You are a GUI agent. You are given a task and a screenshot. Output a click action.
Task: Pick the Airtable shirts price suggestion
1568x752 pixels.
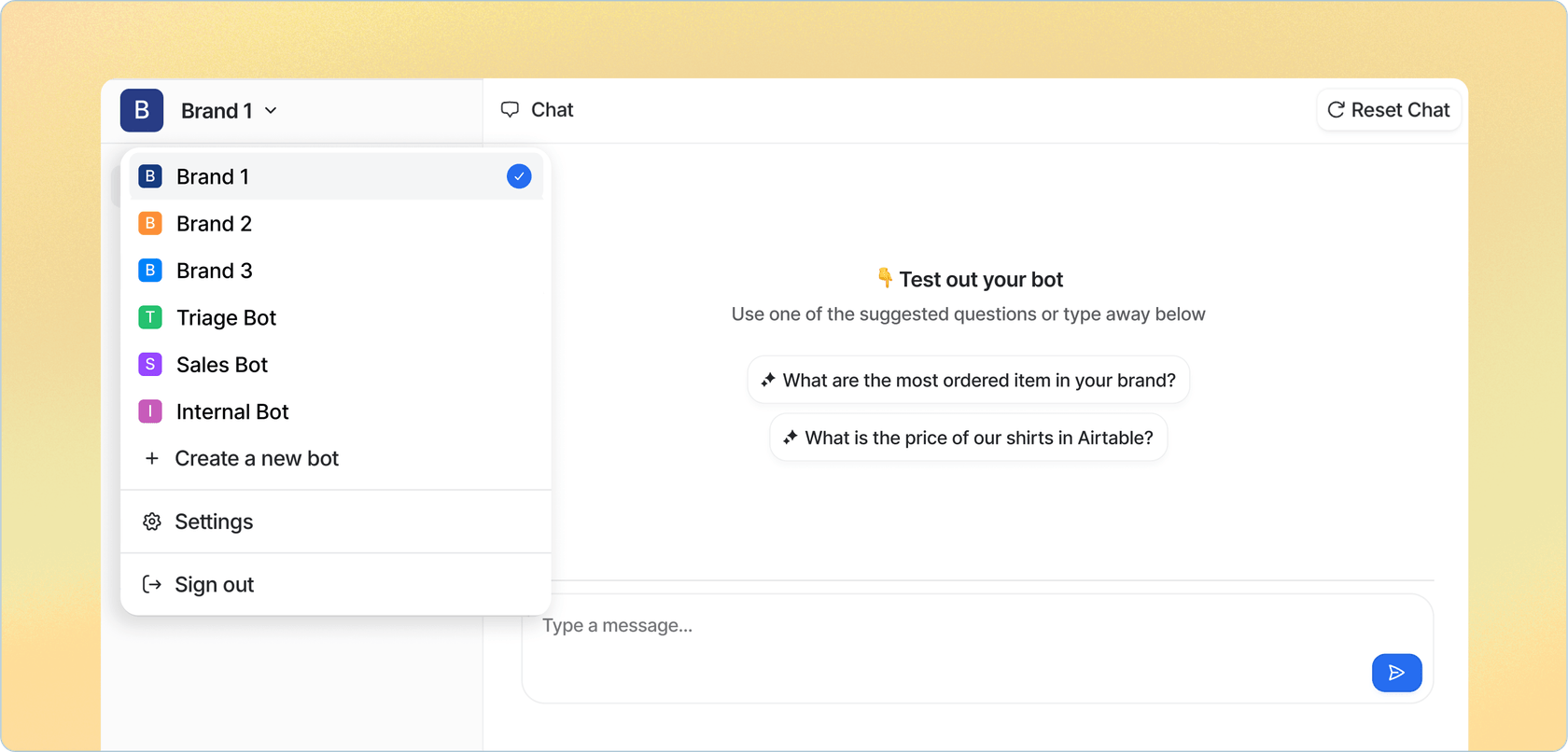point(968,438)
